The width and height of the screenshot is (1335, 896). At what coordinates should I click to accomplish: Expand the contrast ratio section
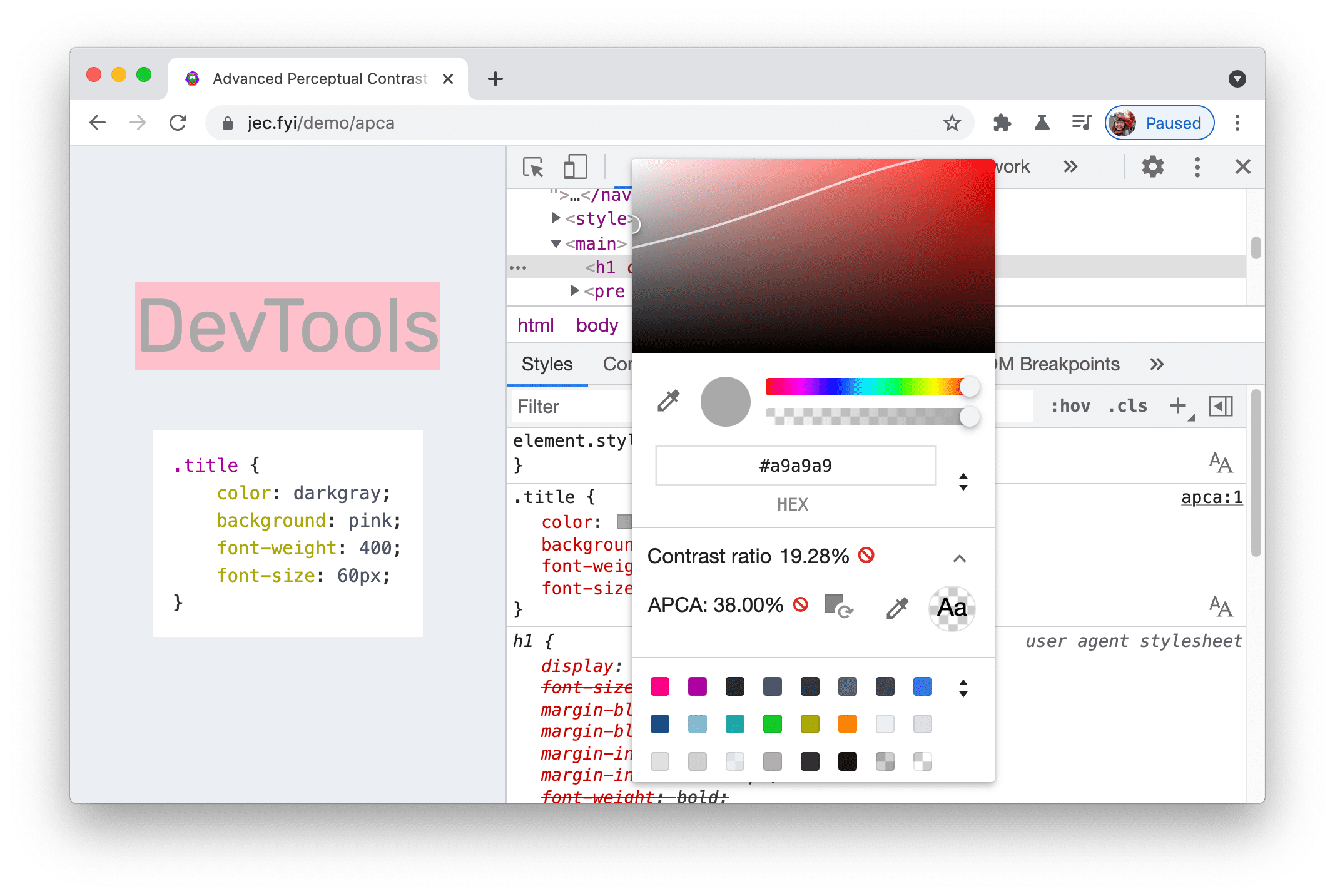click(957, 556)
